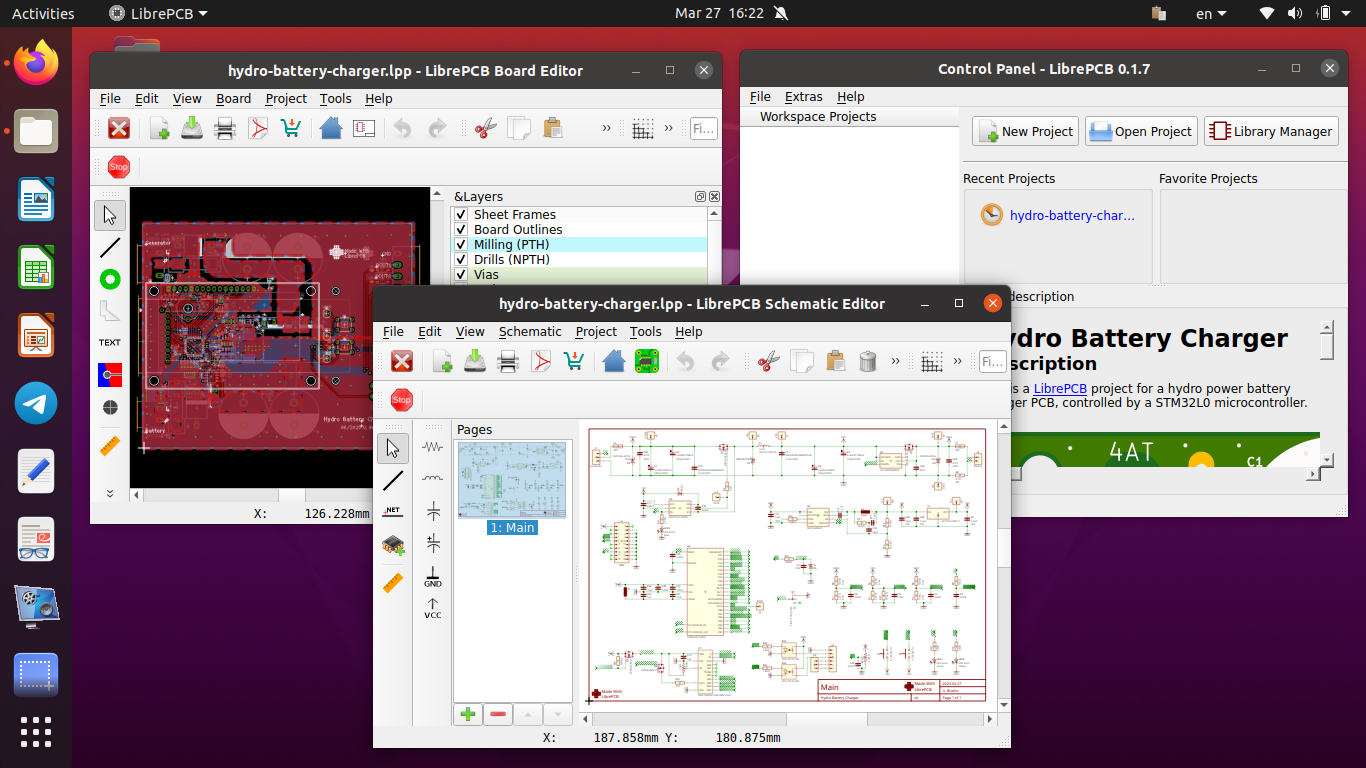The height and width of the screenshot is (768, 1366).
Task: Toggle the Drills (NPTH) layer checkbox
Action: pyautogui.click(x=461, y=260)
